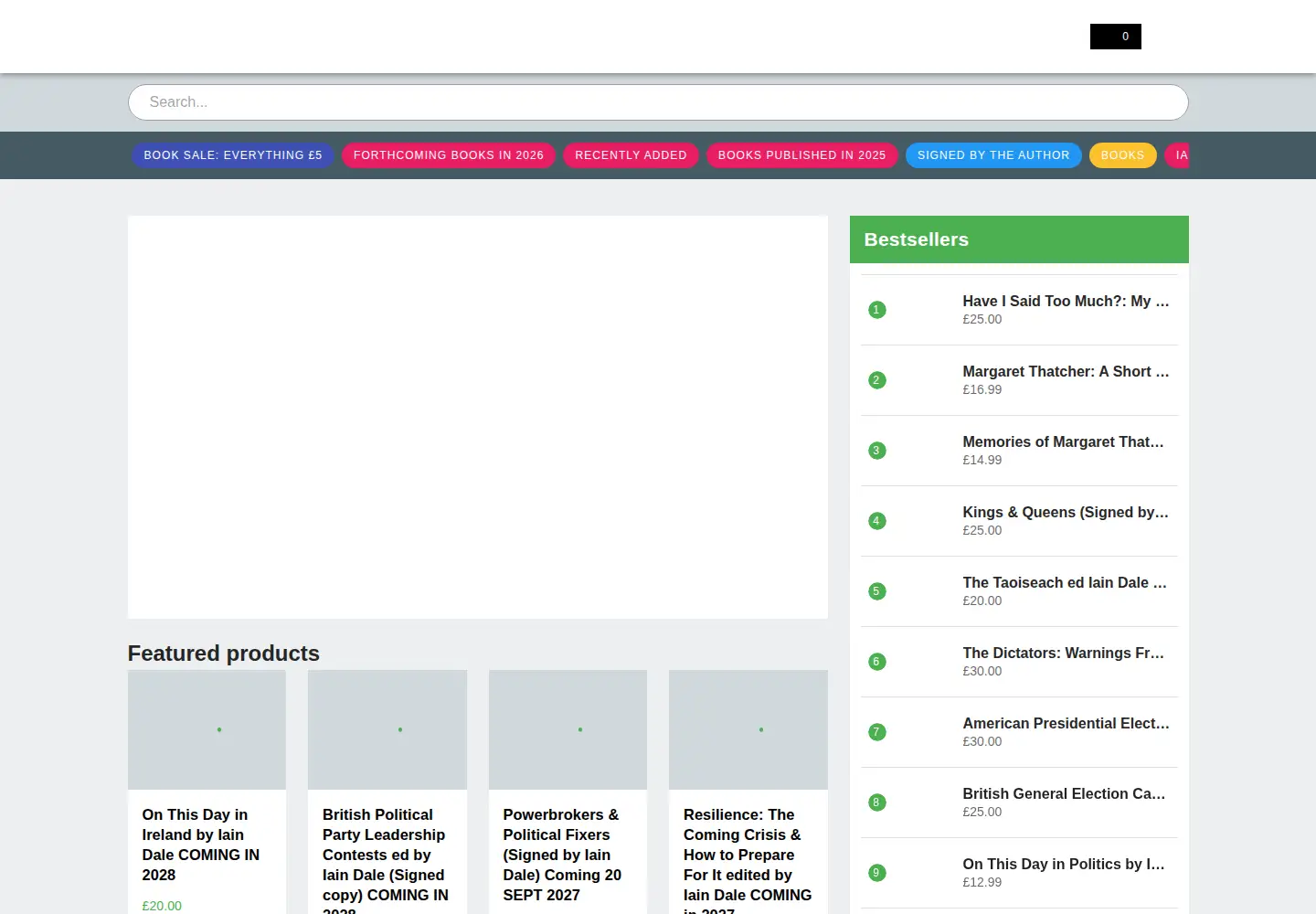1316x914 pixels.
Task: Click the Resilience: The Coming Crisis product image
Action: (x=748, y=729)
